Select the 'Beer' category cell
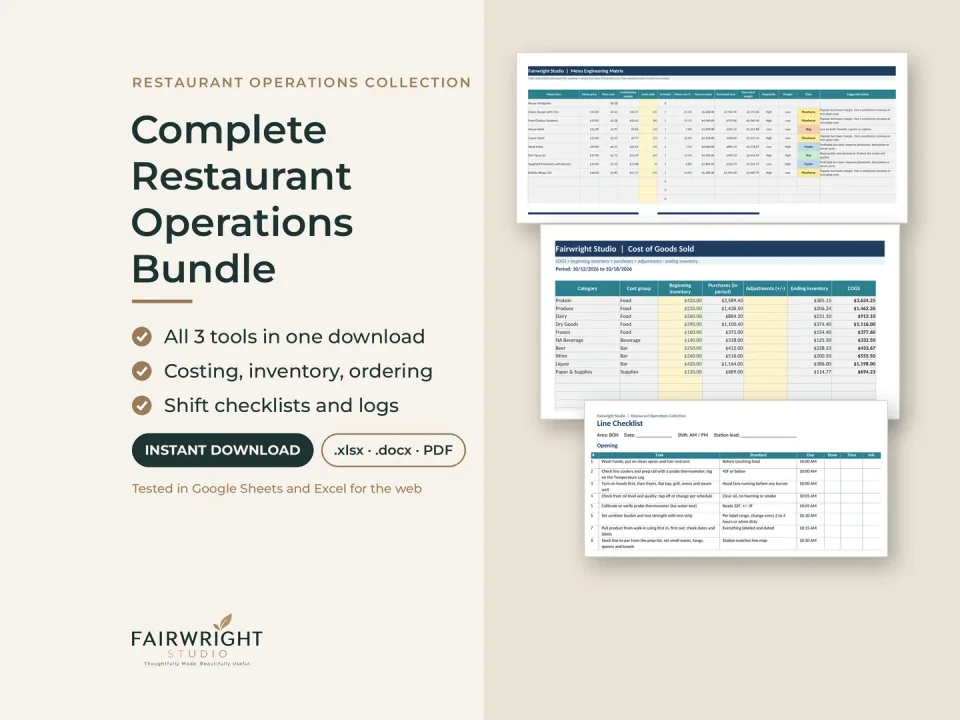 tap(587, 348)
